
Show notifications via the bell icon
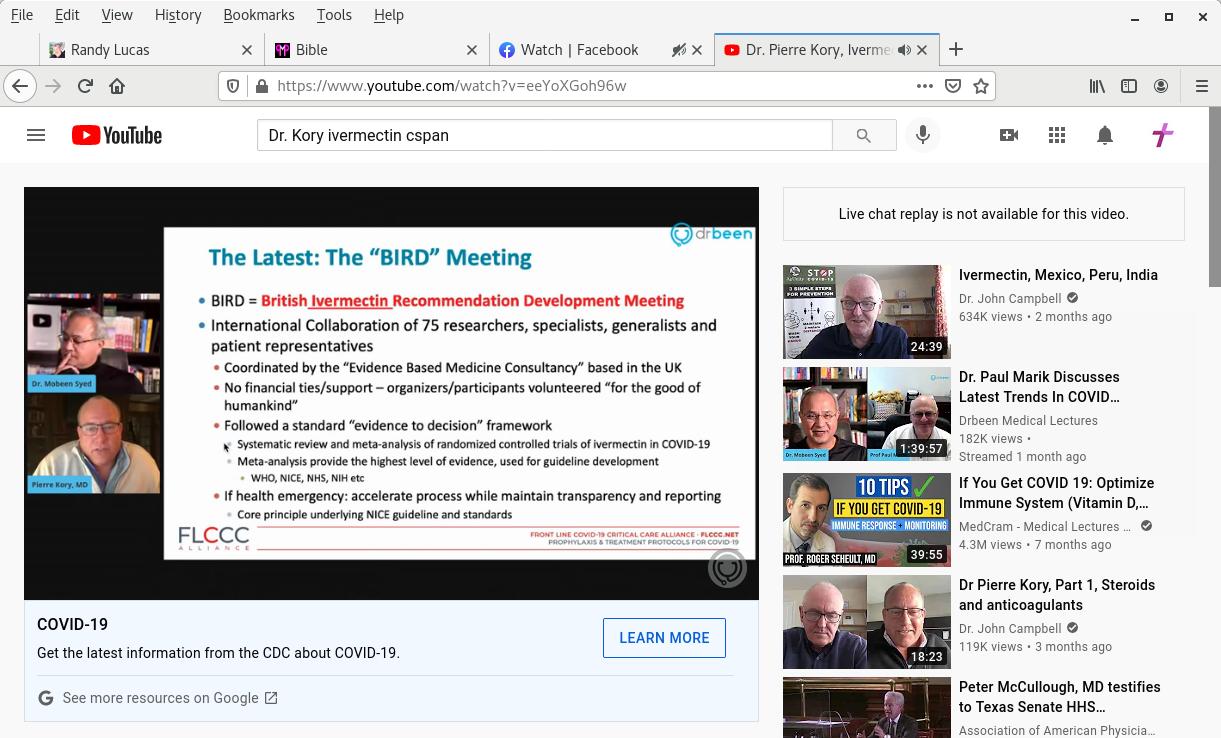pos(1105,135)
